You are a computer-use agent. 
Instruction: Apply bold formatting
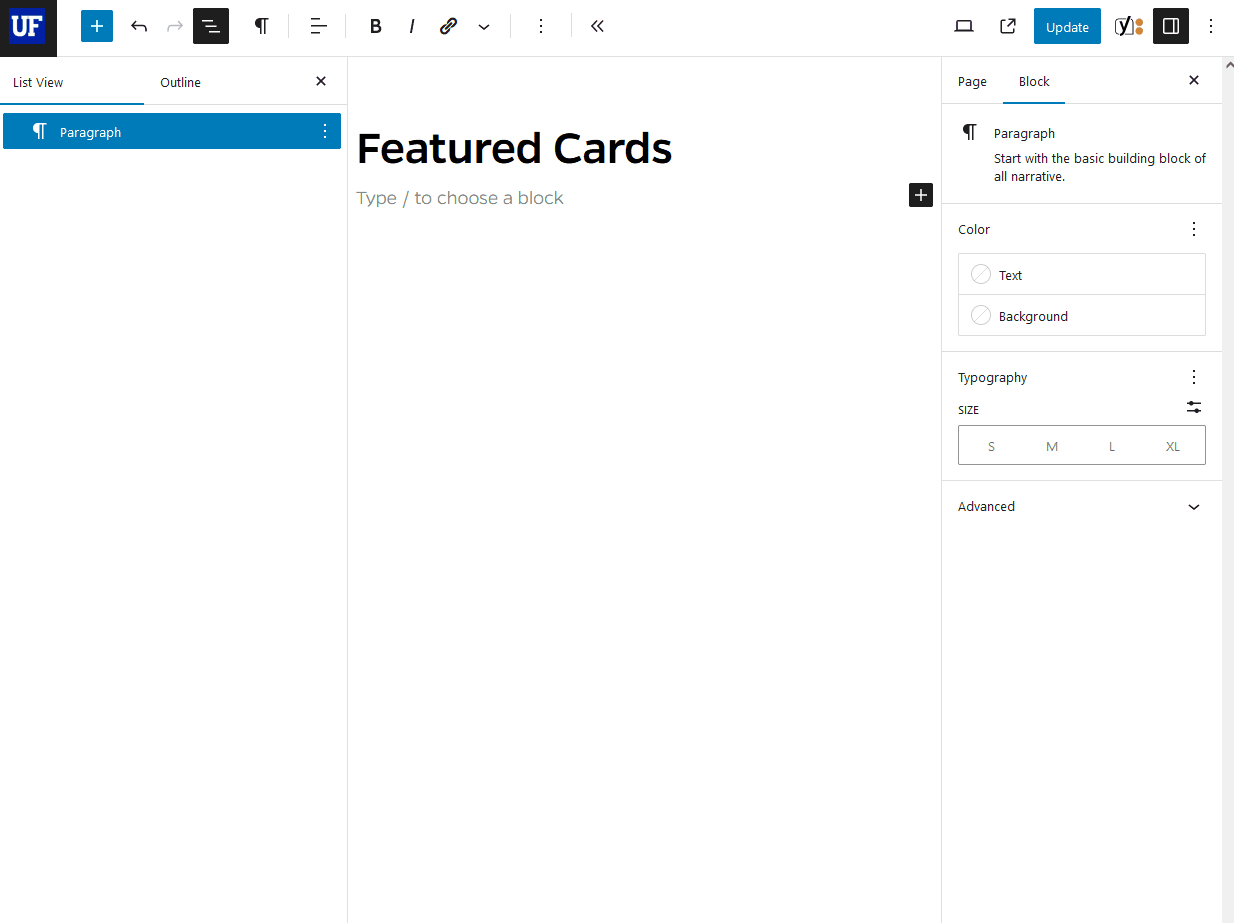(x=375, y=27)
